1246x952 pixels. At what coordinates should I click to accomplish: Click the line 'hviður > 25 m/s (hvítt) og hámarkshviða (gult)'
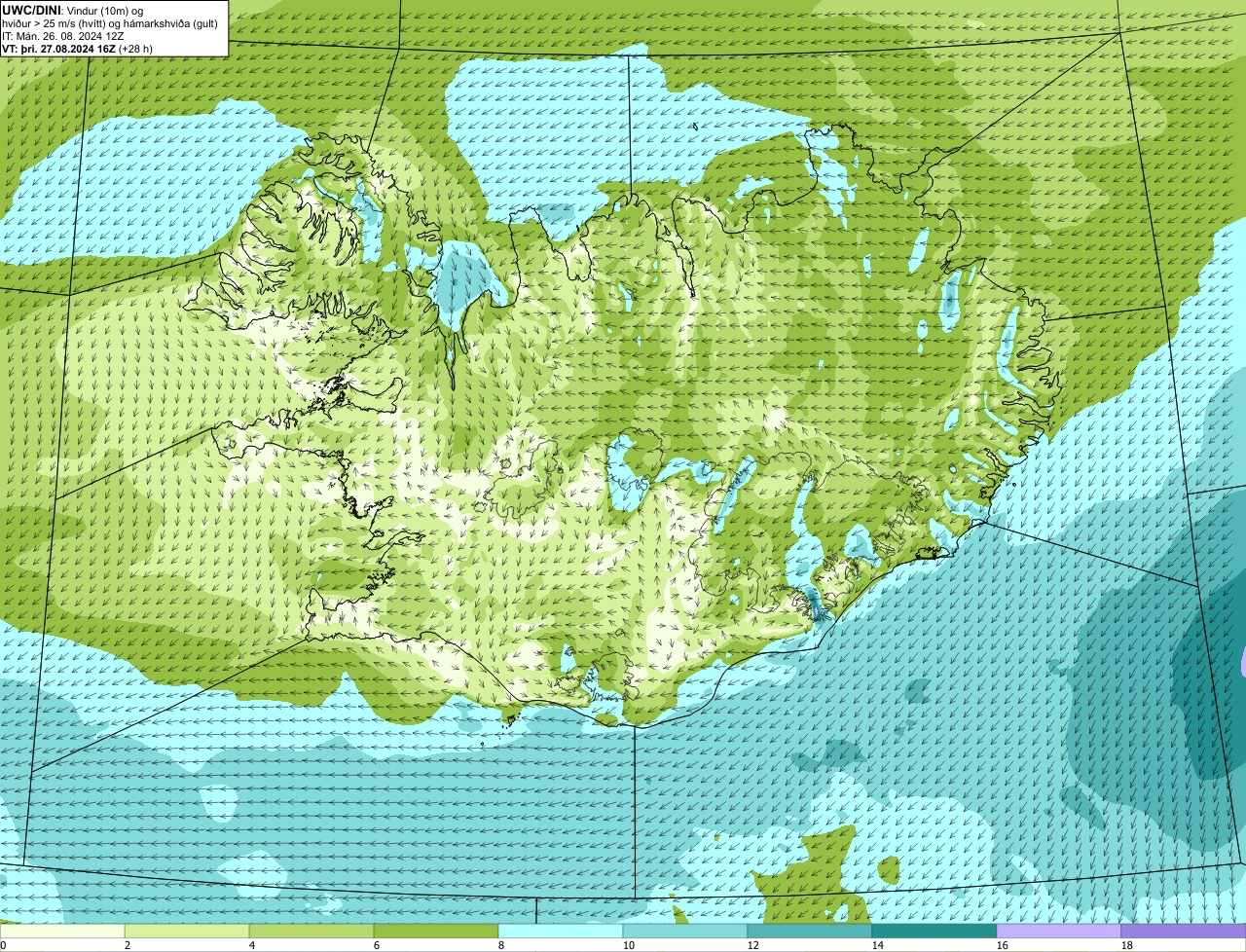(x=110, y=22)
